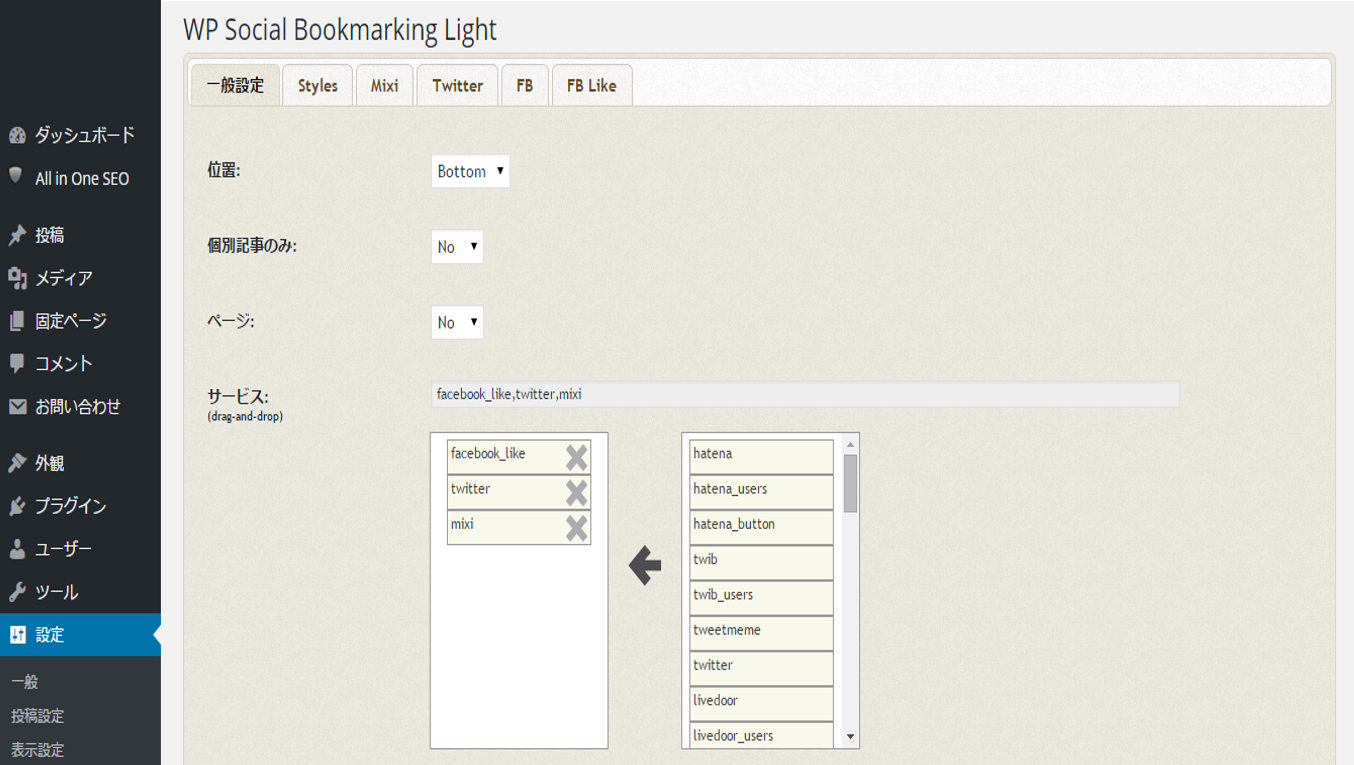The width and height of the screenshot is (1354, 765).
Task: Switch to the FB tab
Action: pos(525,85)
